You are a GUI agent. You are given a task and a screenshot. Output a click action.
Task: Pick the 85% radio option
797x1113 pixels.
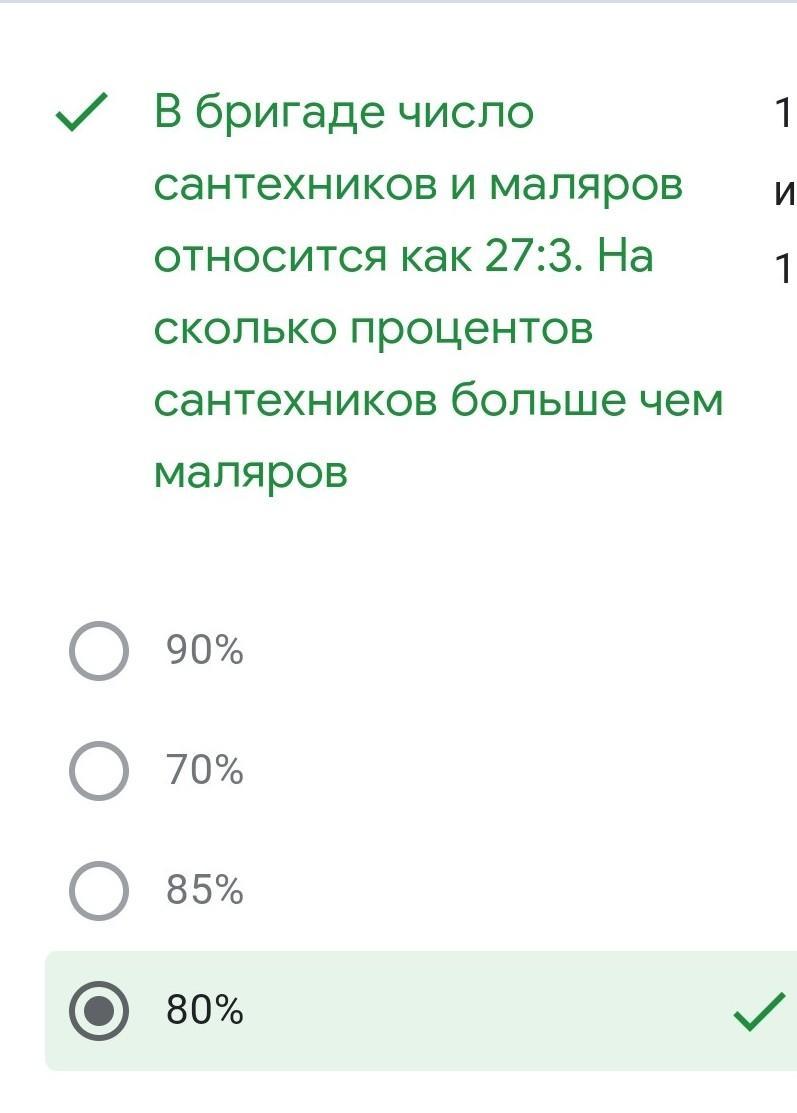99,890
